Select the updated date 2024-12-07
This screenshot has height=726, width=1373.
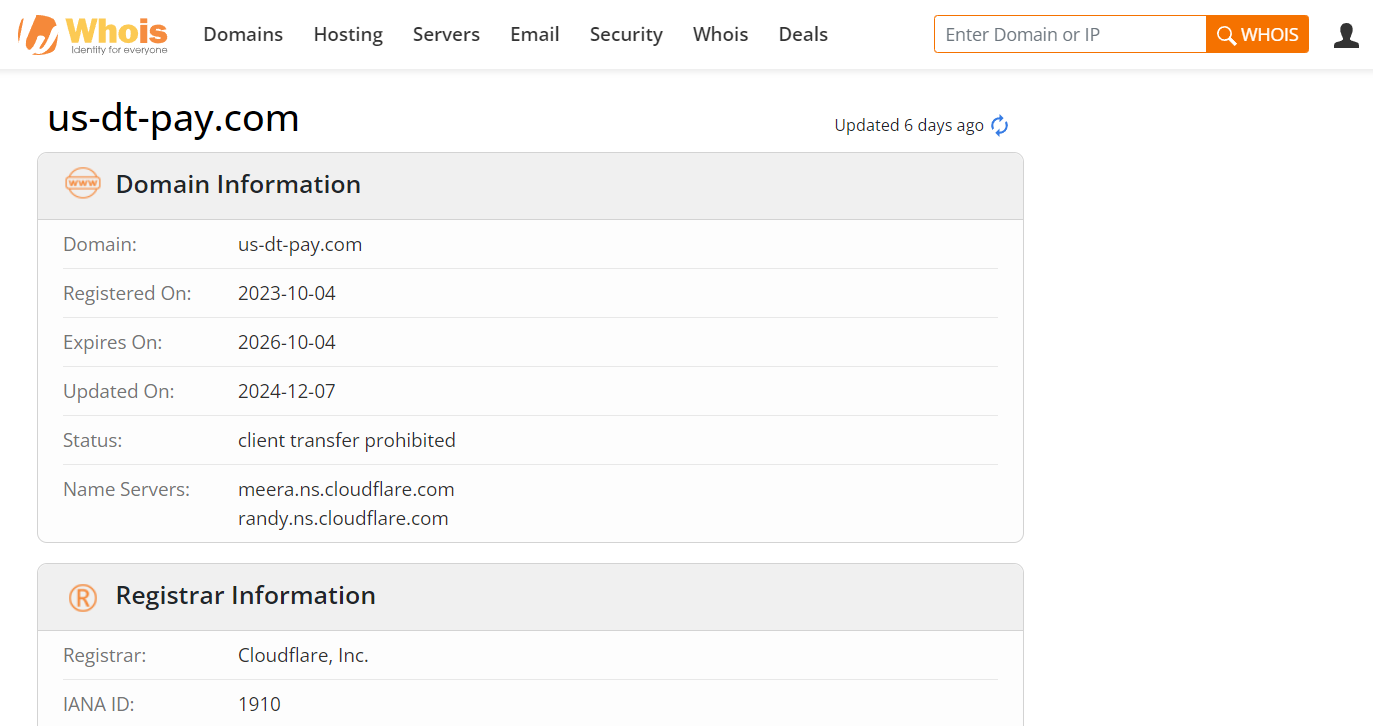(287, 391)
